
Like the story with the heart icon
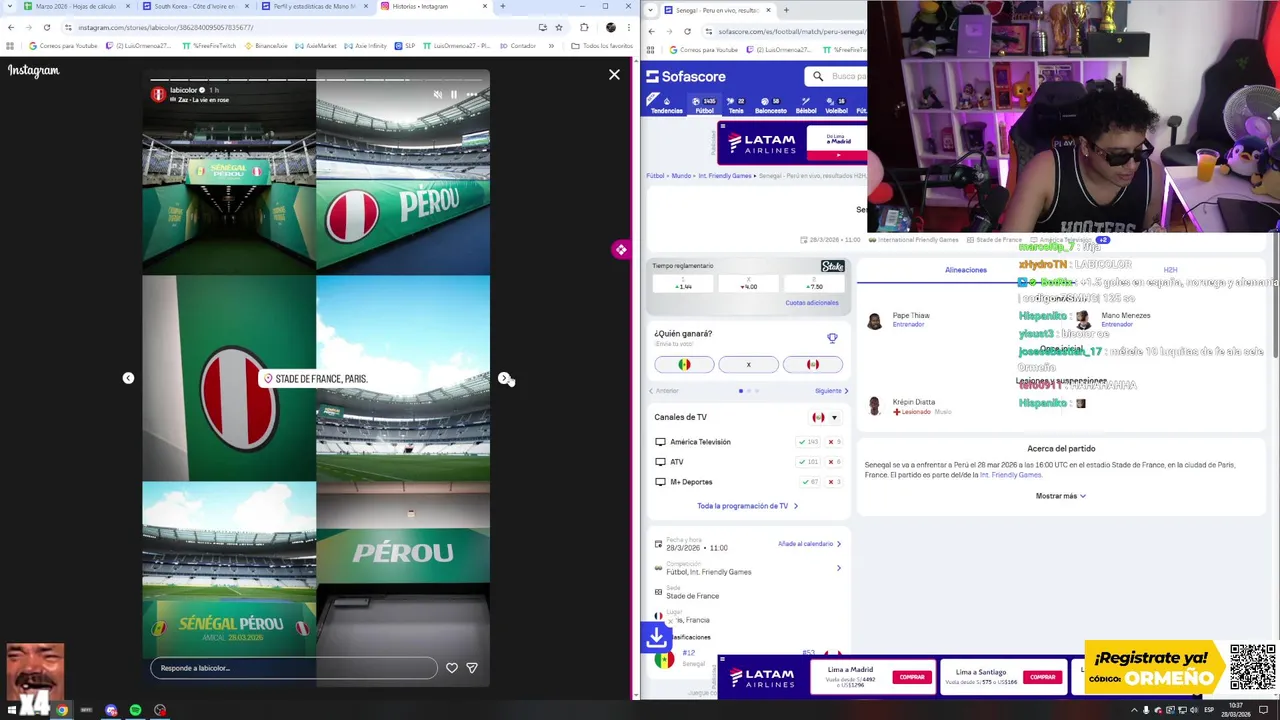[452, 668]
